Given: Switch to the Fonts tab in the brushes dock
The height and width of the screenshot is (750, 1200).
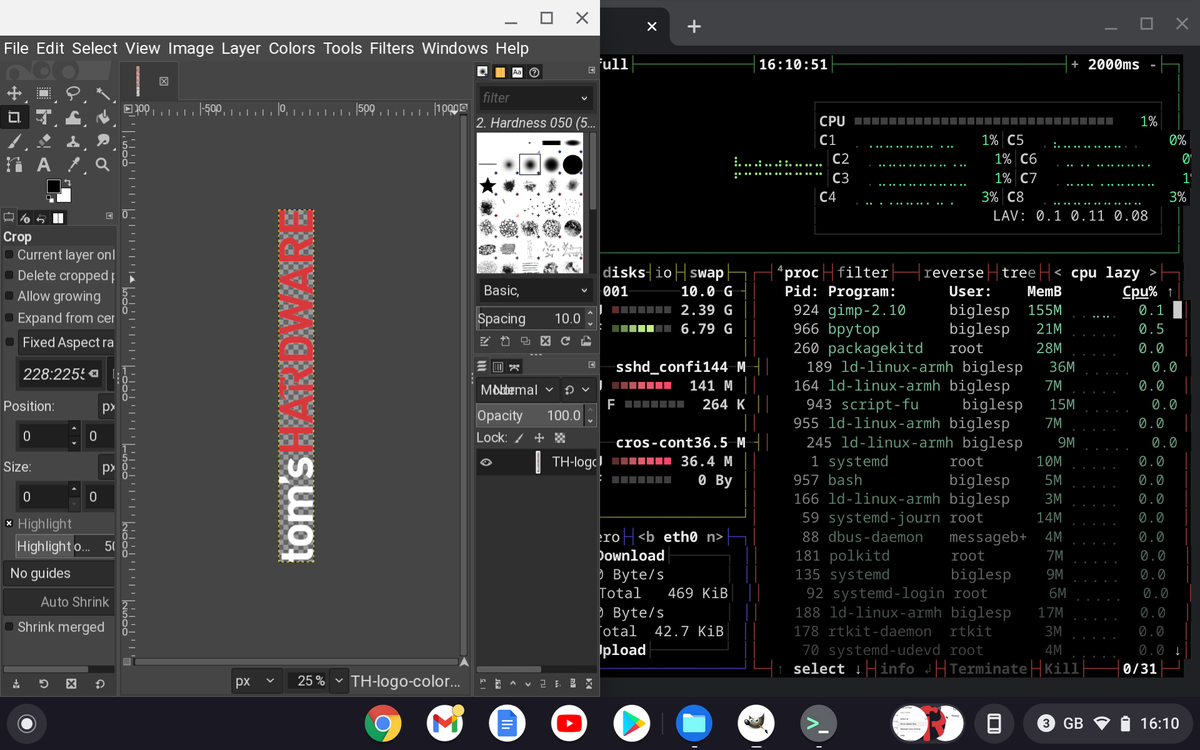Looking at the screenshot, I should pyautogui.click(x=518, y=72).
